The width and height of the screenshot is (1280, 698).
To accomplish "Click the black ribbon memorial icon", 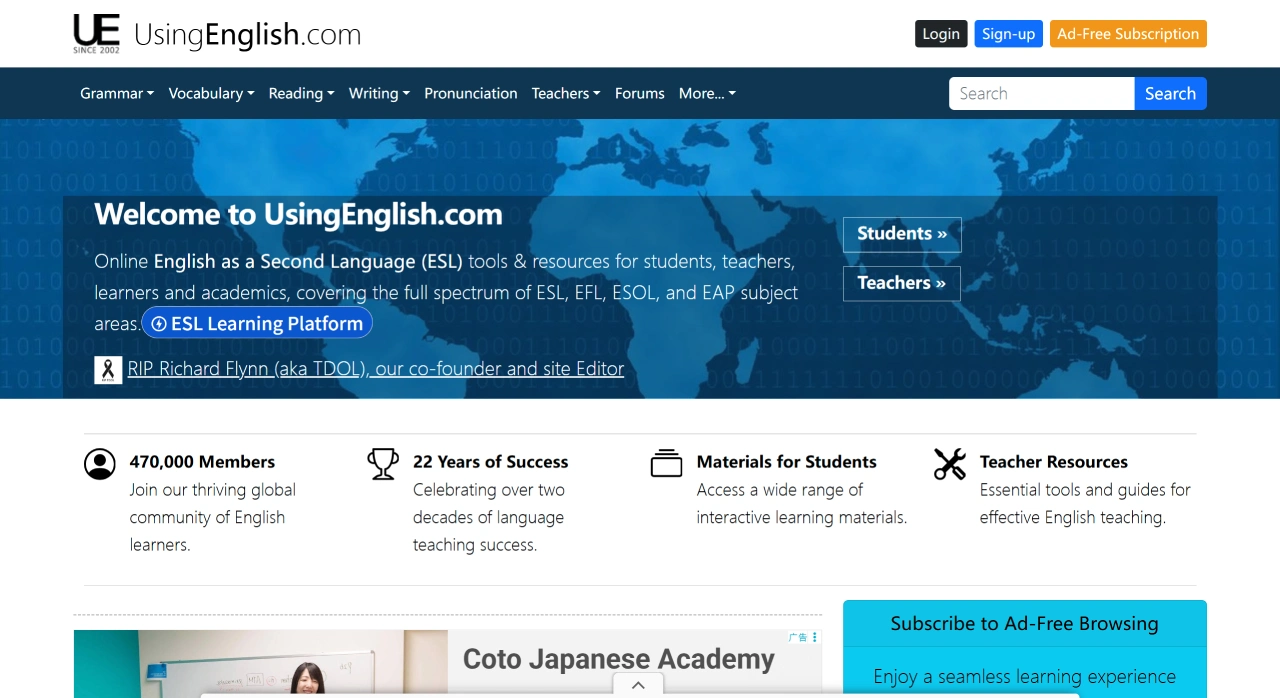I will click(108, 370).
